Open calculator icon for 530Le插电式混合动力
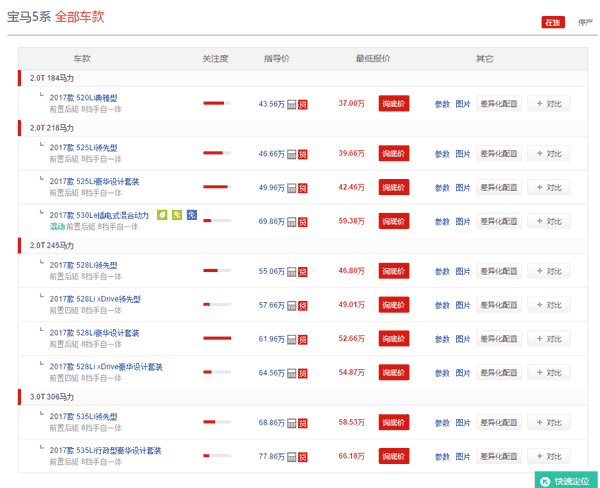This screenshot has height=488, width=600. point(292,222)
